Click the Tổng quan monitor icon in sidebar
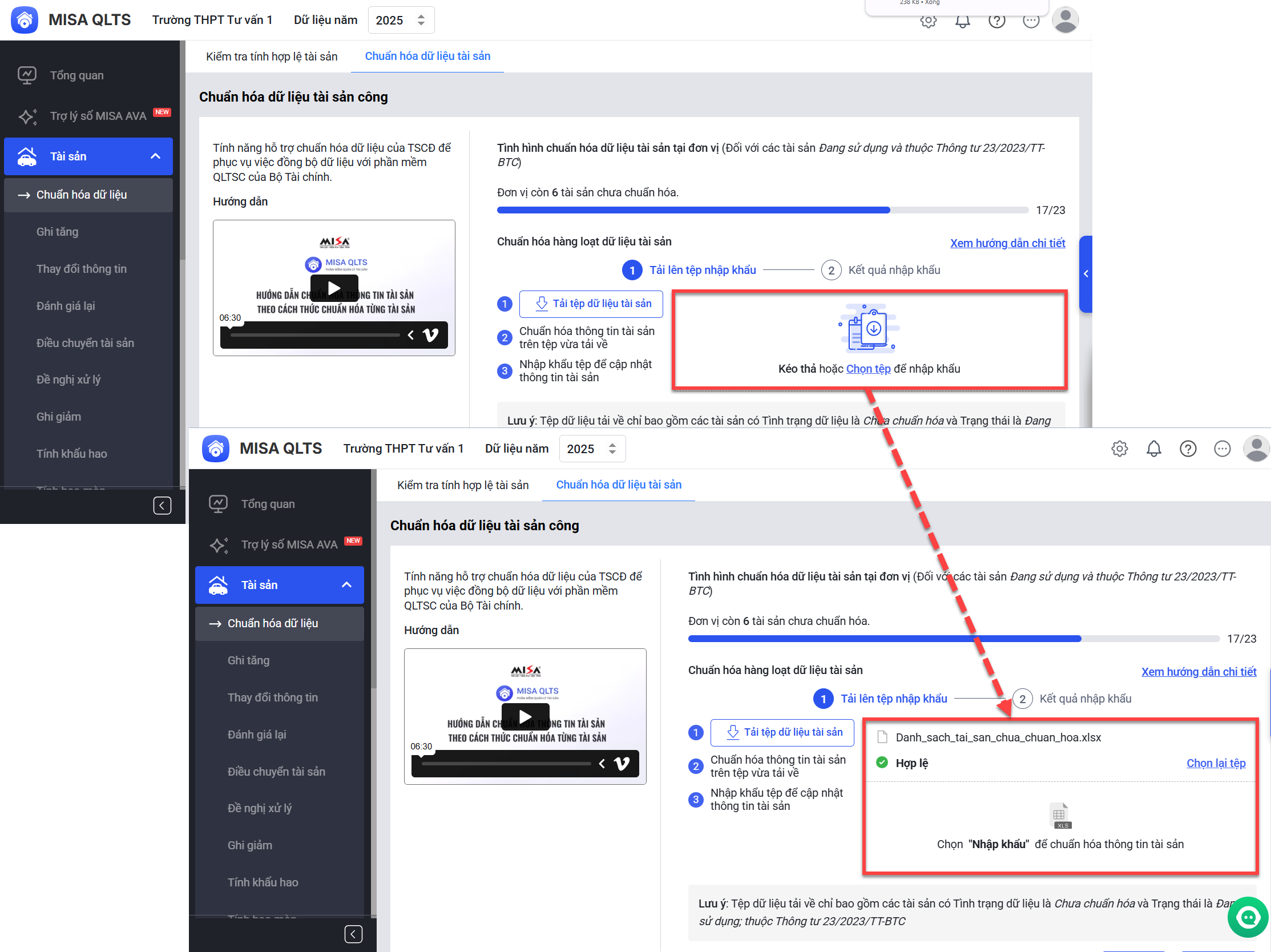Screen dimensions: 1271x952 [x=218, y=504]
